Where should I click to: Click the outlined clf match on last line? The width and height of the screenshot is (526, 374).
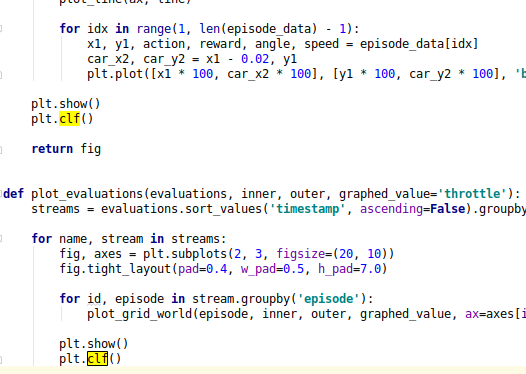pos(98,359)
